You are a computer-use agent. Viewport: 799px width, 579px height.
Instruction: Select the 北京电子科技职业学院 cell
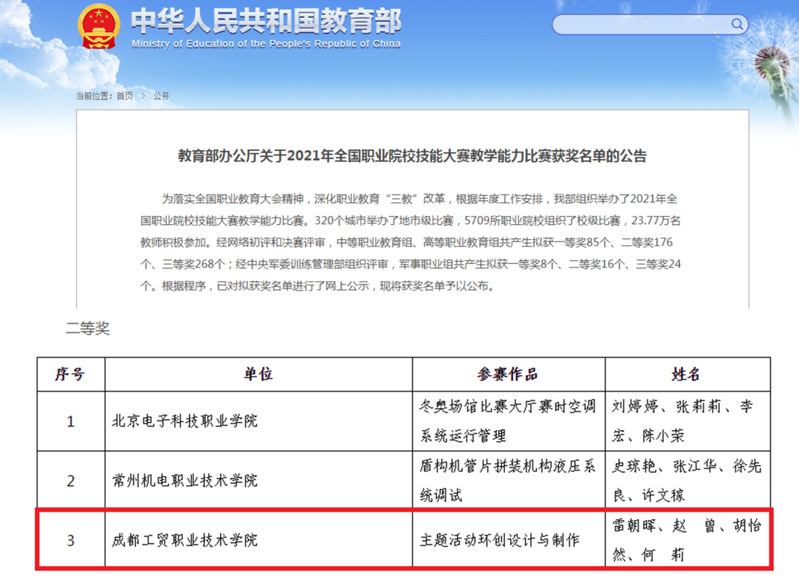(258, 421)
